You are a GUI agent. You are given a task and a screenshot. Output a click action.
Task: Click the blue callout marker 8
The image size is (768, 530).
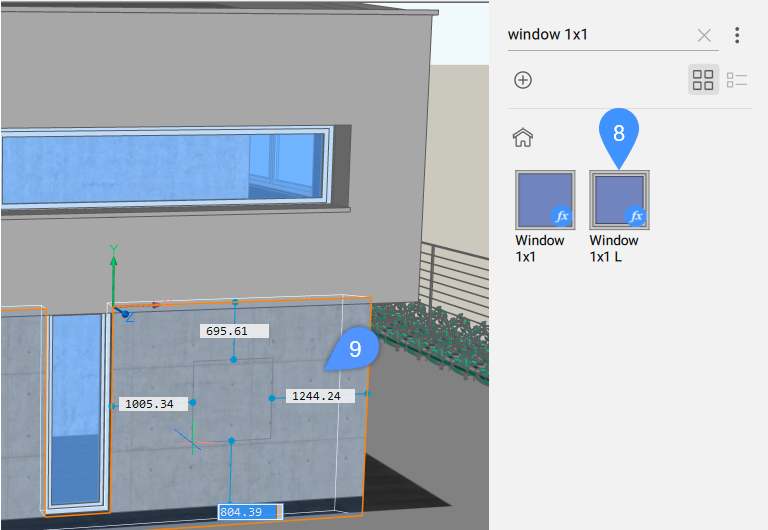pos(618,132)
